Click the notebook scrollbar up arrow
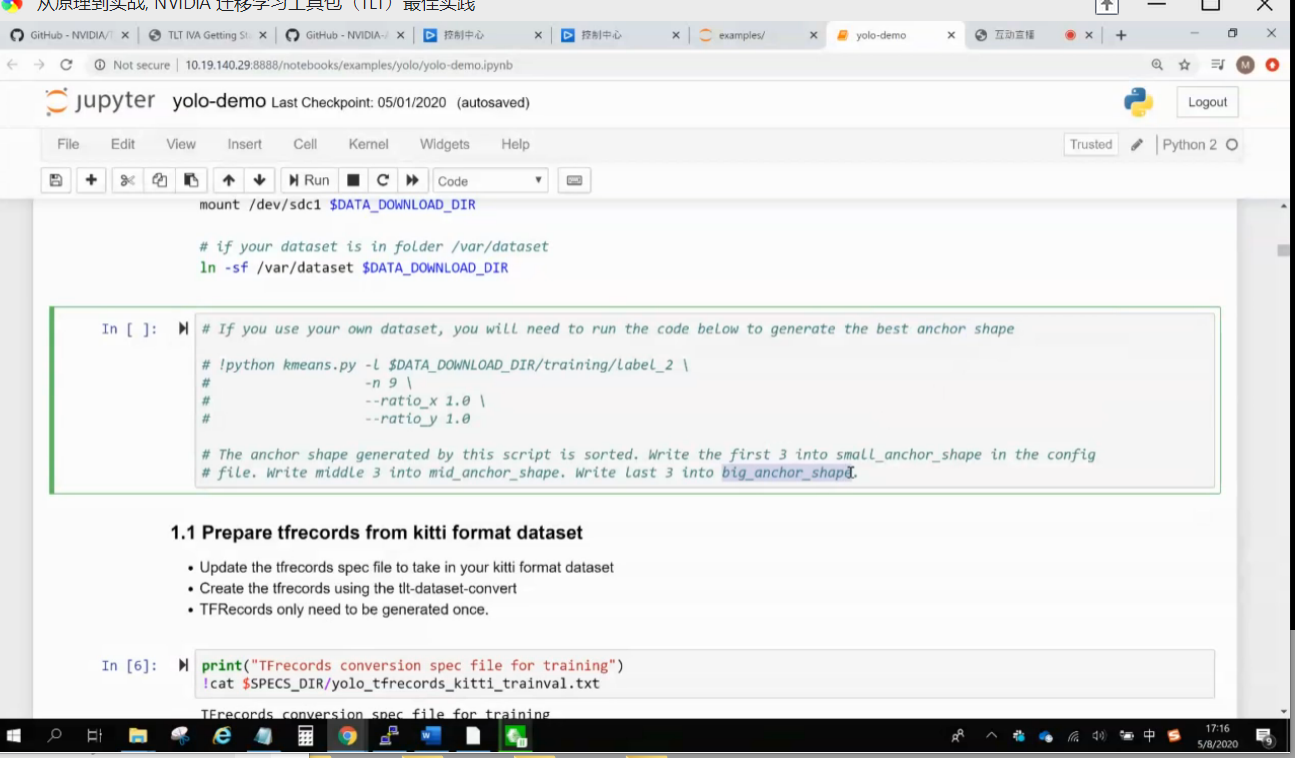Viewport: 1295px width, 758px height. click(x=1284, y=204)
